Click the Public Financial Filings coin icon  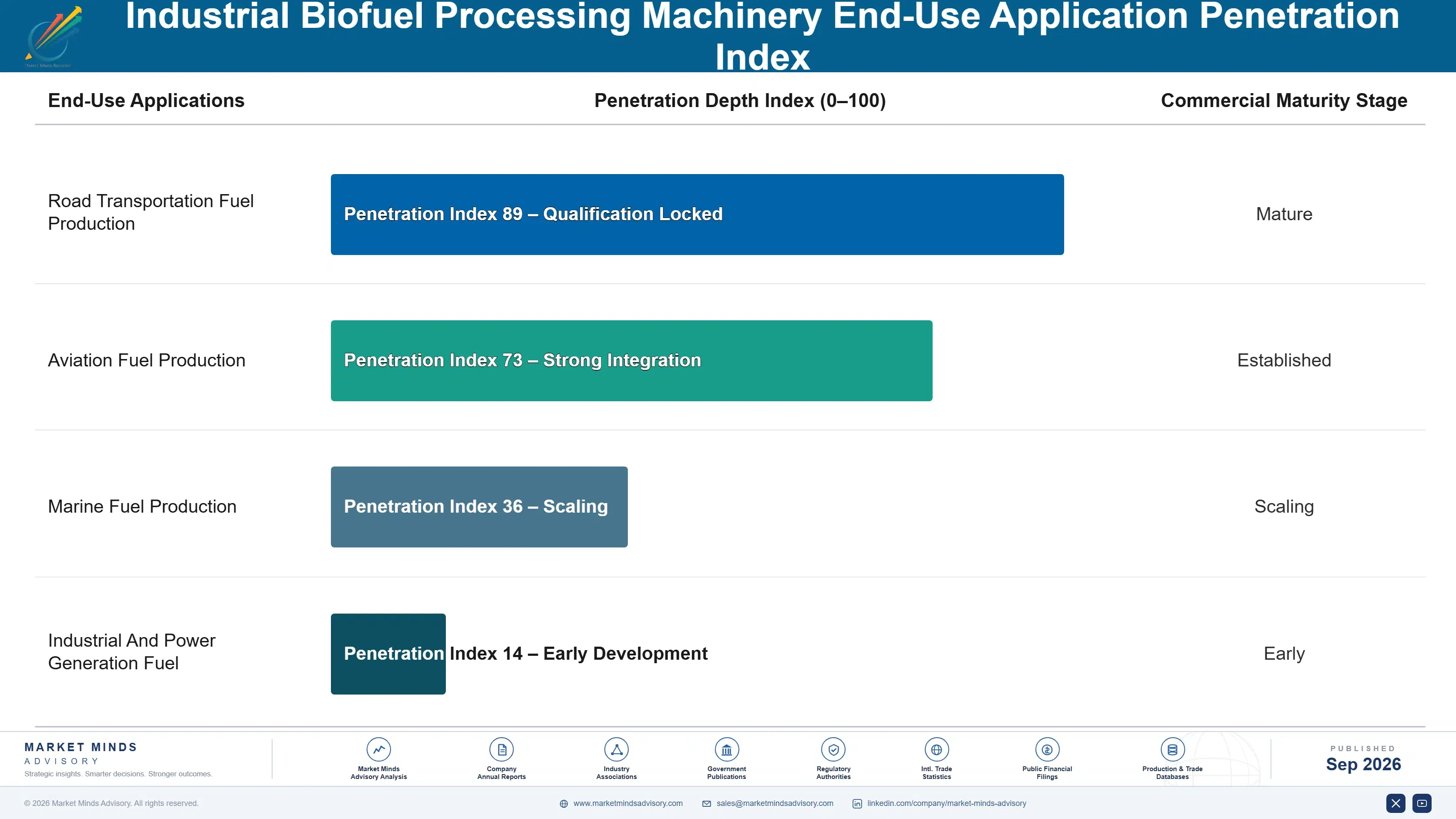(1047, 749)
